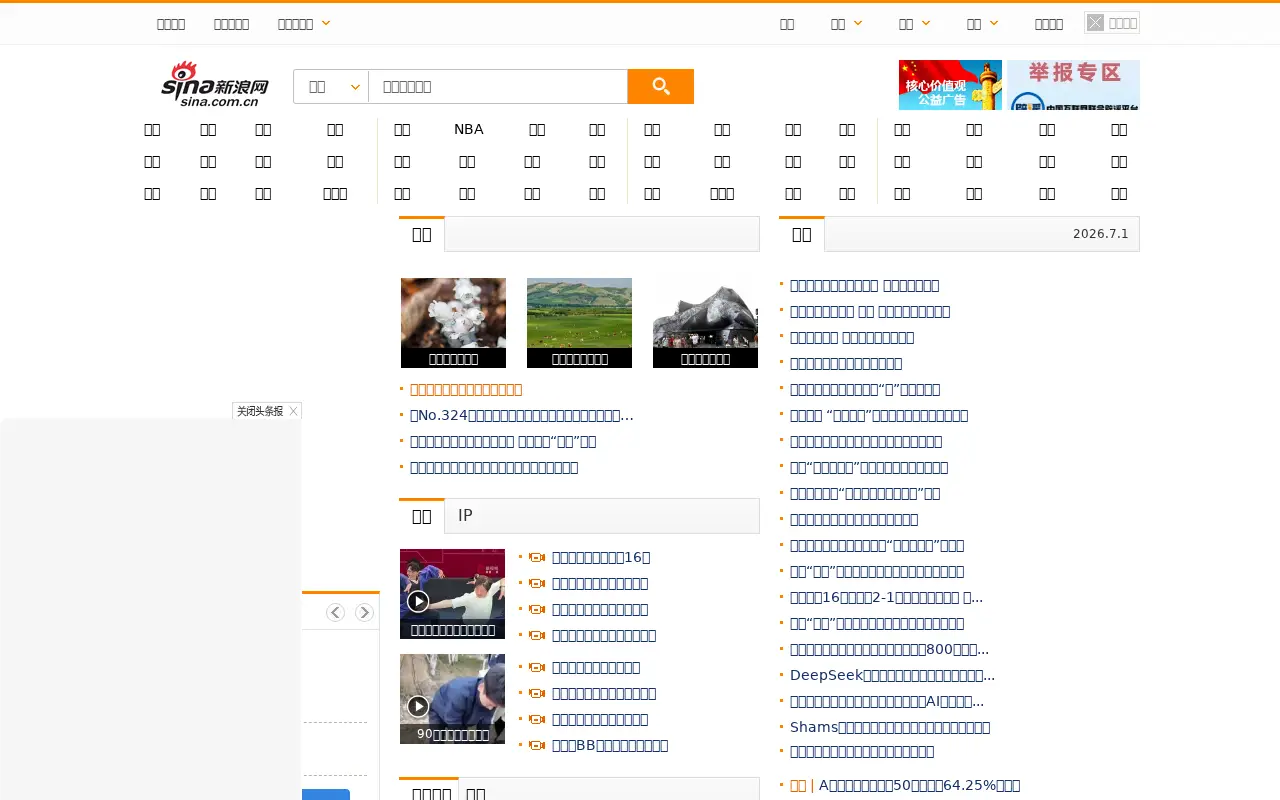Focus the search text input field
1280x800 pixels.
[498, 86]
